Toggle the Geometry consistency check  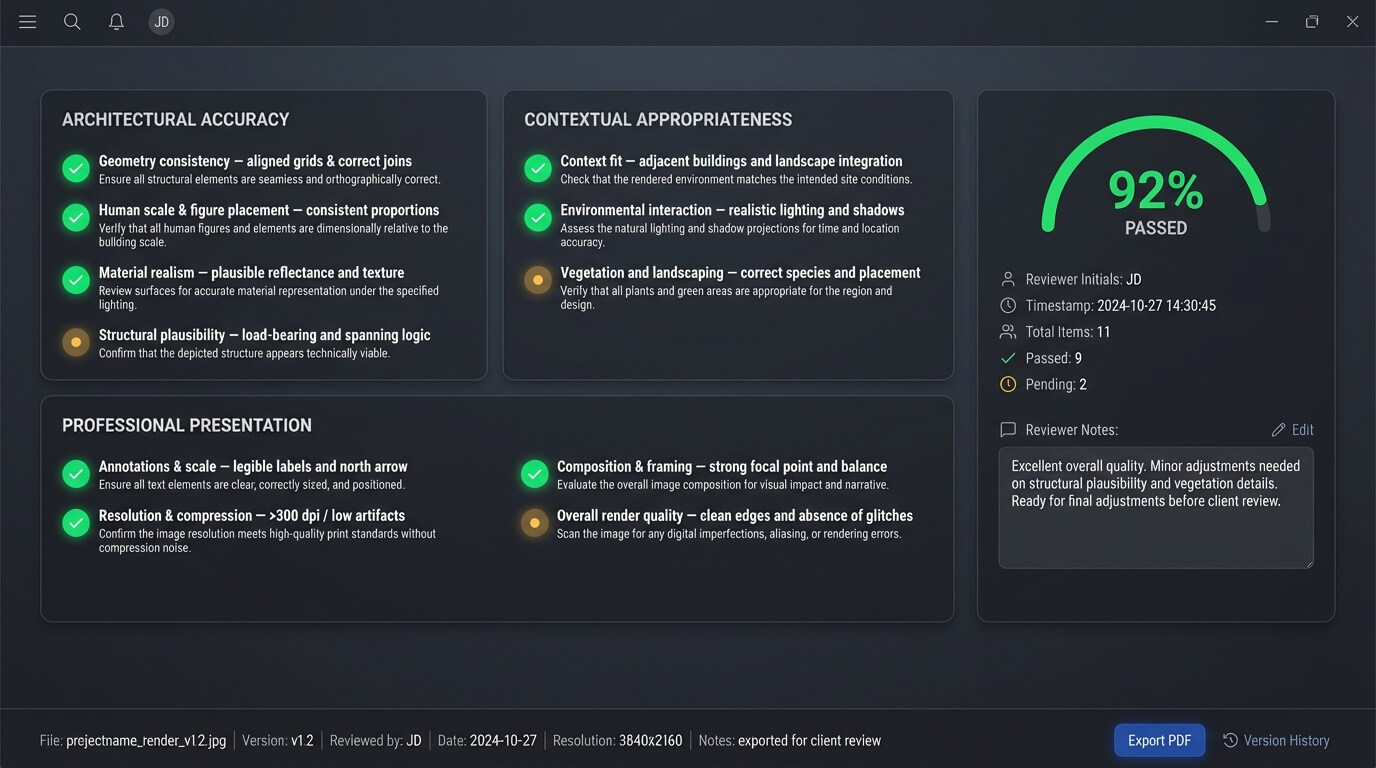pyautogui.click(x=76, y=168)
